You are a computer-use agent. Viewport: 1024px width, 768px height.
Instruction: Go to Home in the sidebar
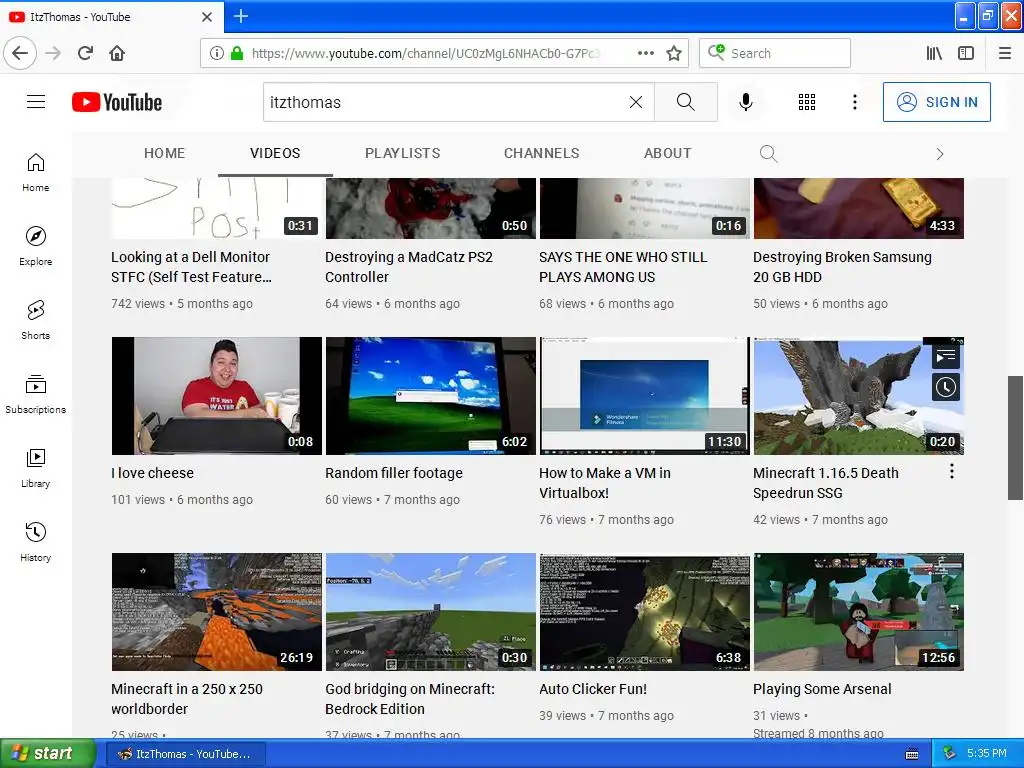tap(35, 172)
